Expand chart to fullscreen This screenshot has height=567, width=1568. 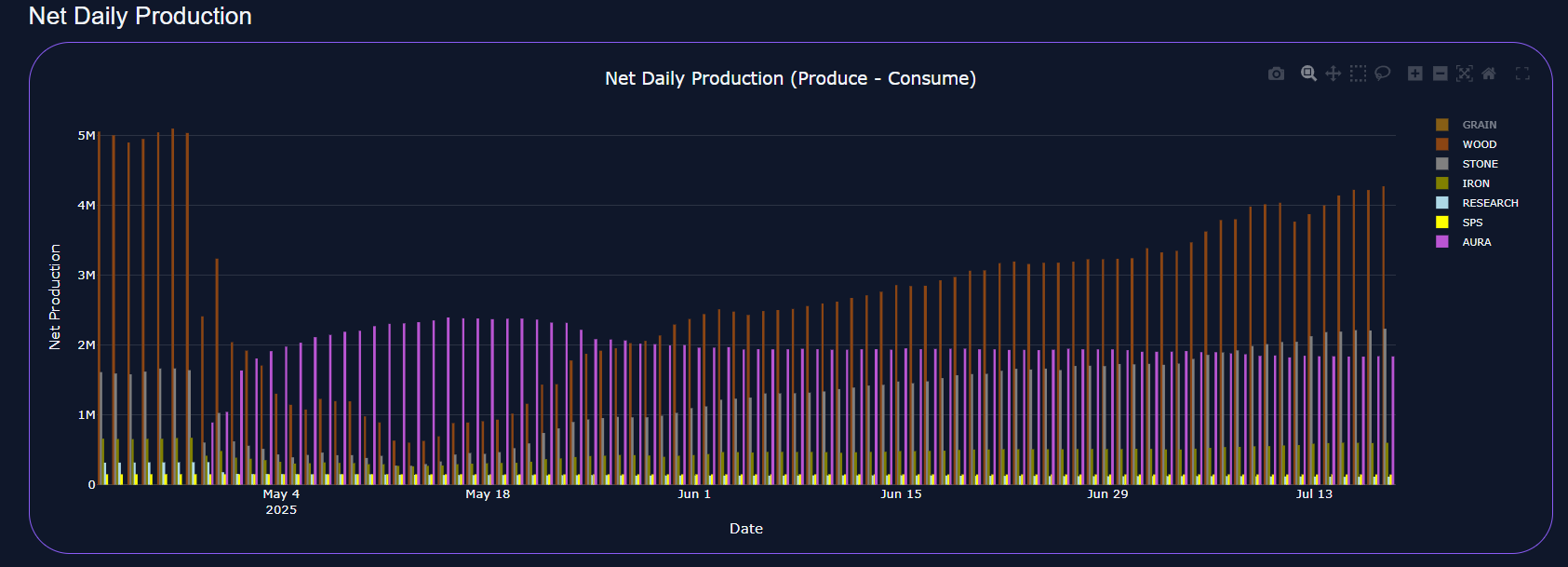(x=1522, y=74)
